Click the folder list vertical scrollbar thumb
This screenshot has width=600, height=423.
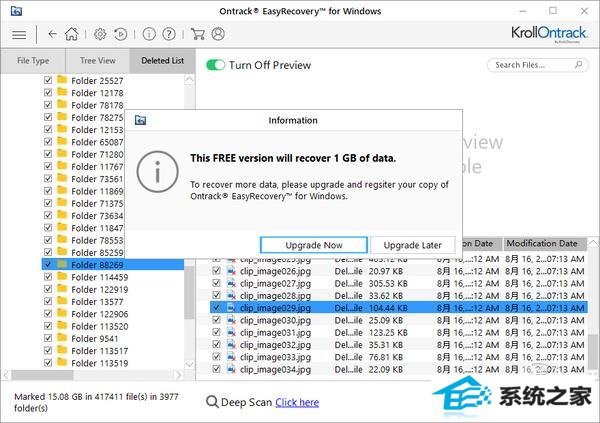pyautogui.click(x=189, y=291)
